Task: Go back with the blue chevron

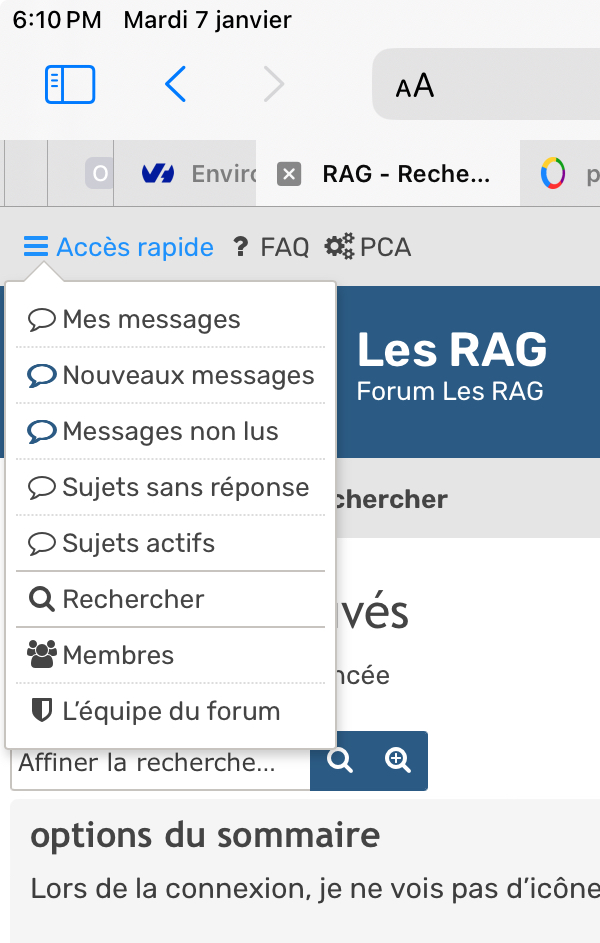Action: pos(175,85)
